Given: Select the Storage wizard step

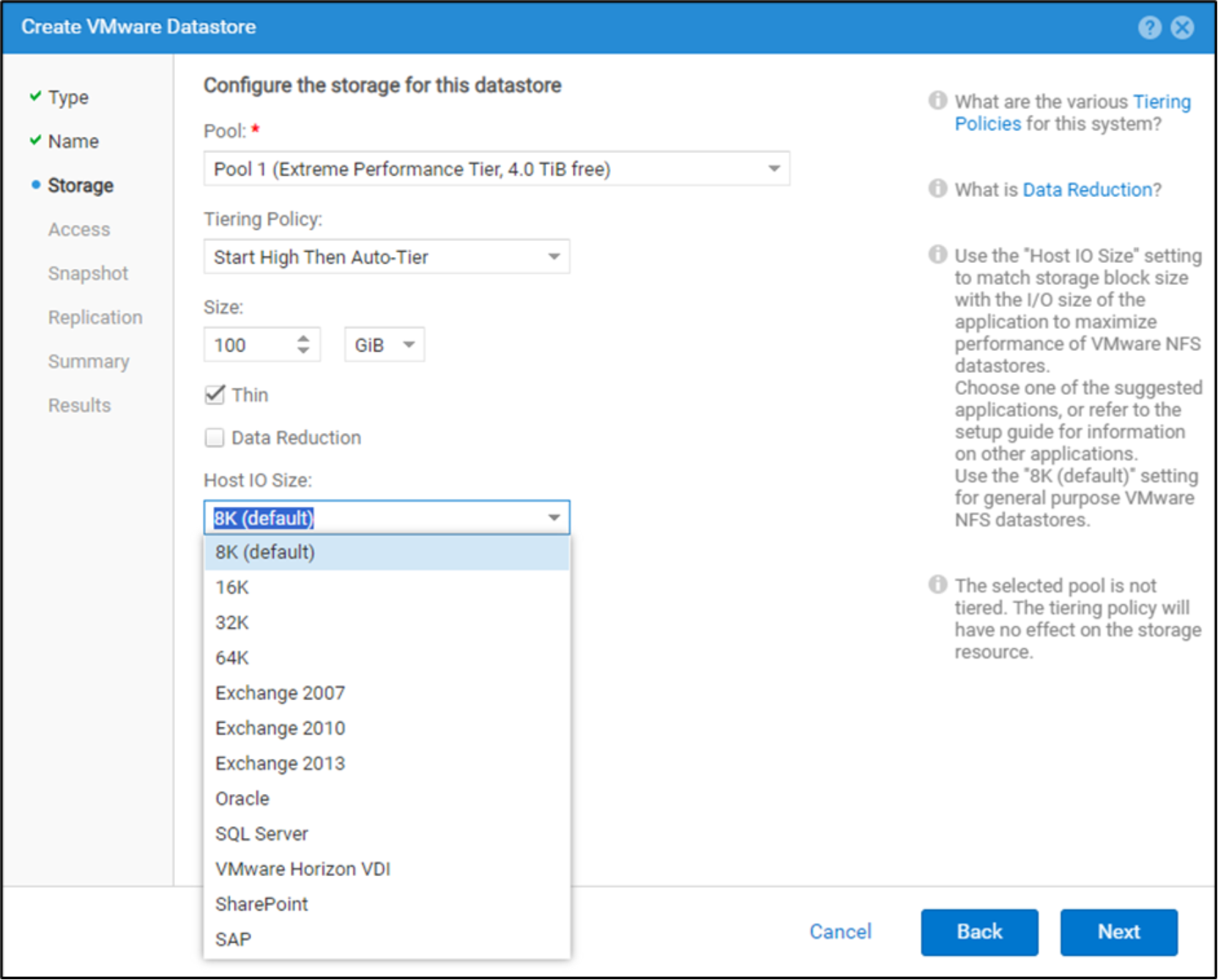Looking at the screenshot, I should (x=81, y=185).
